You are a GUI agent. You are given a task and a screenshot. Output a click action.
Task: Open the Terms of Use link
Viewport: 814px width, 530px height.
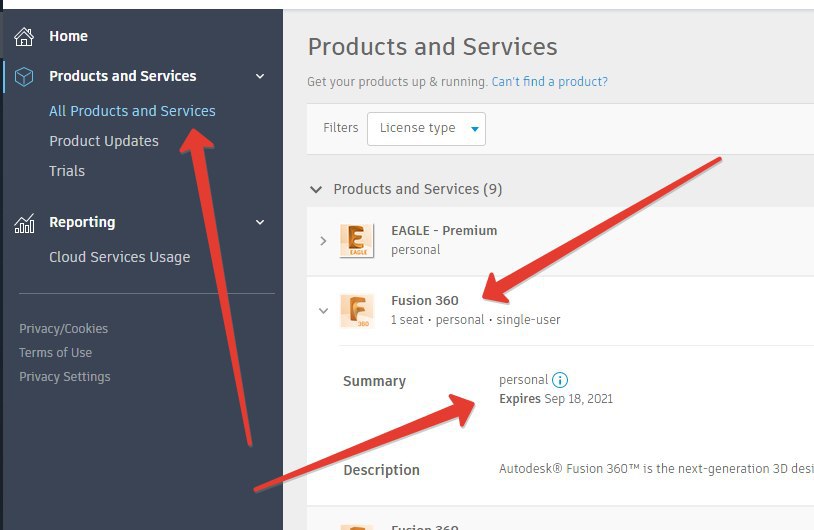[56, 352]
